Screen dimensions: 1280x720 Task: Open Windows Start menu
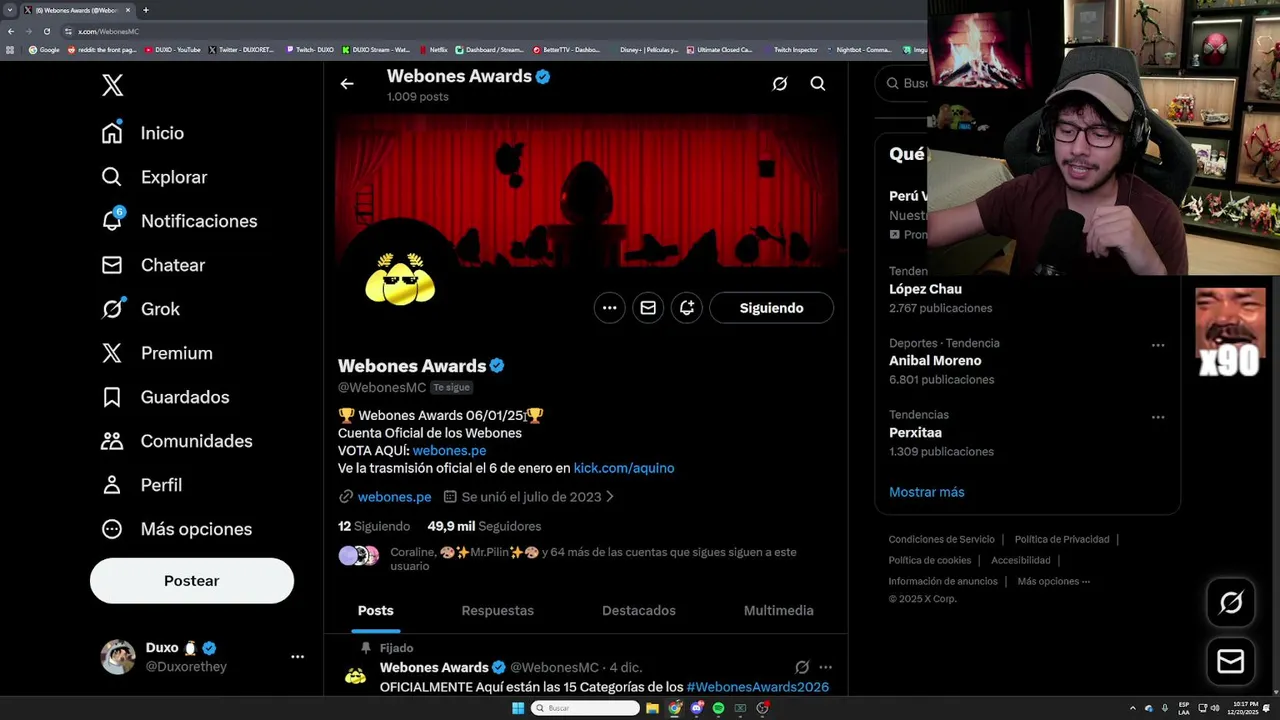coord(518,708)
